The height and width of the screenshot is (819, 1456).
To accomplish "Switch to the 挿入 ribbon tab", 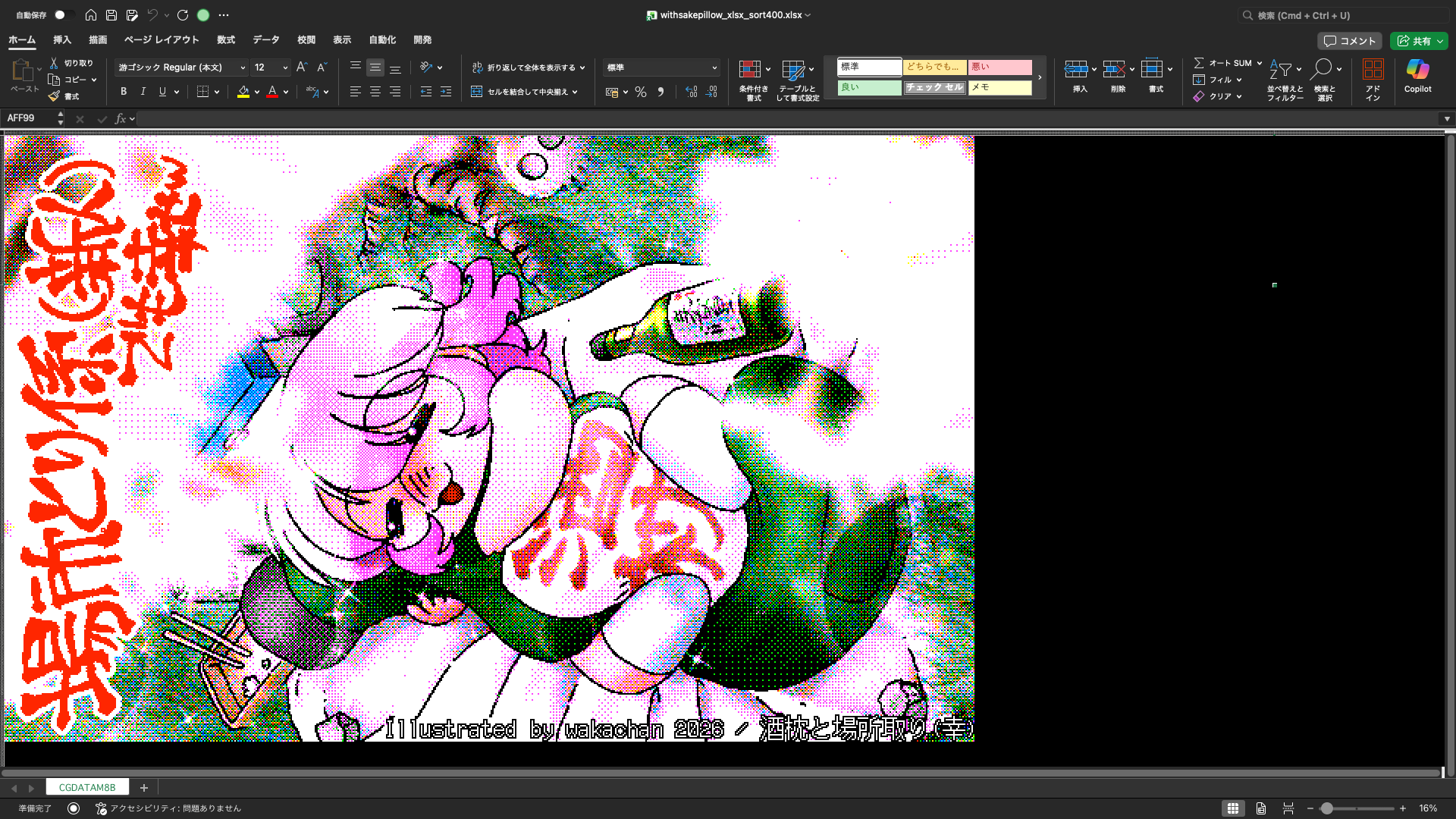I will pyautogui.click(x=61, y=39).
